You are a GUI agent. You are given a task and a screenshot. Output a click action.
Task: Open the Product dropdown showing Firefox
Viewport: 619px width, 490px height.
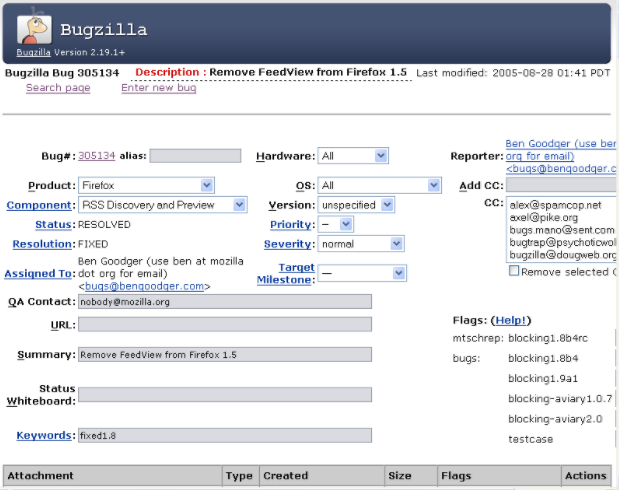(146, 185)
